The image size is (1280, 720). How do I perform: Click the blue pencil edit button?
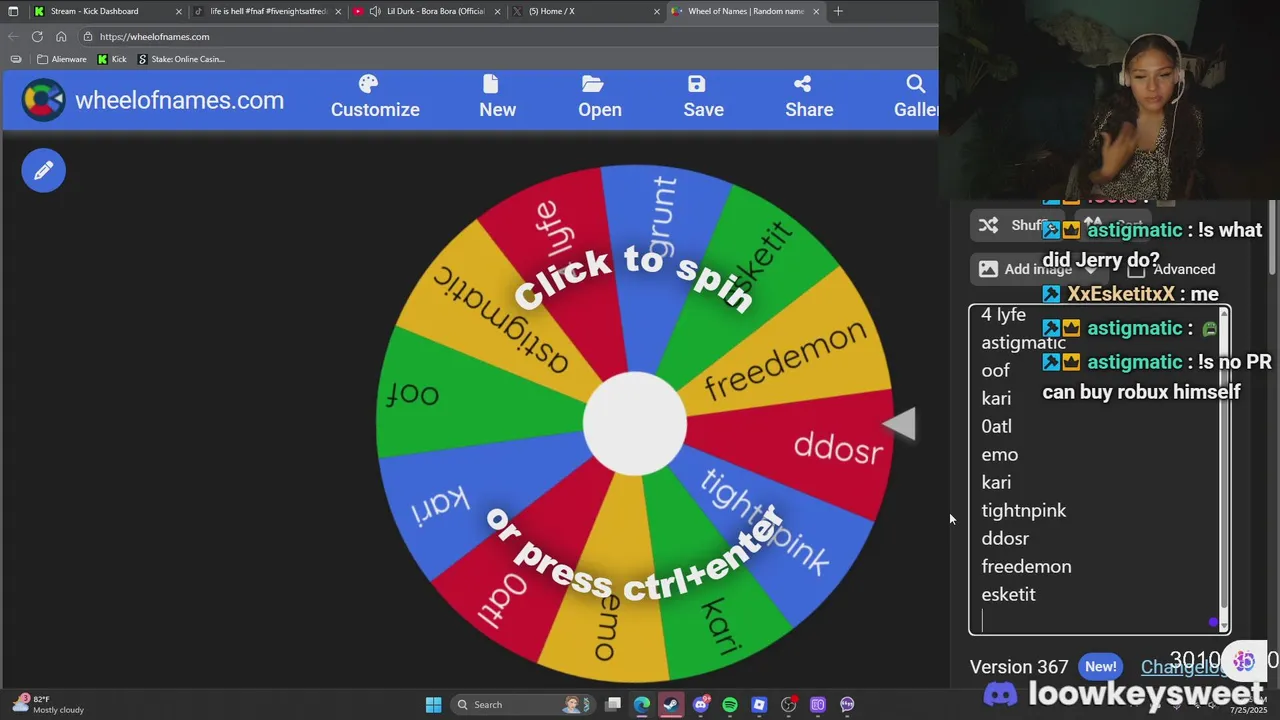click(43, 171)
